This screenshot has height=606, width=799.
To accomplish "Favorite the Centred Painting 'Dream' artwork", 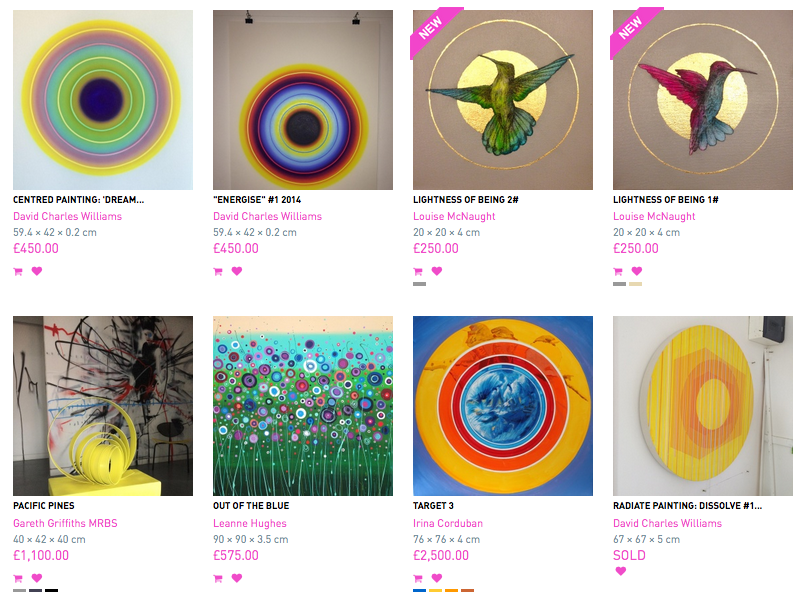I will click(x=37, y=271).
